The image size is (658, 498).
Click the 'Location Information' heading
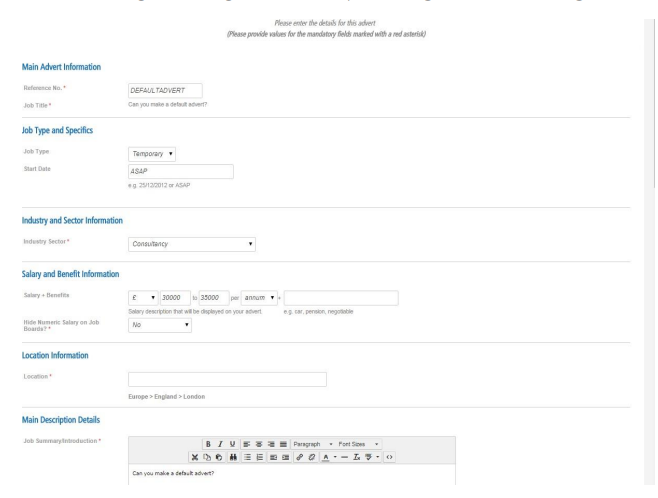(55, 355)
